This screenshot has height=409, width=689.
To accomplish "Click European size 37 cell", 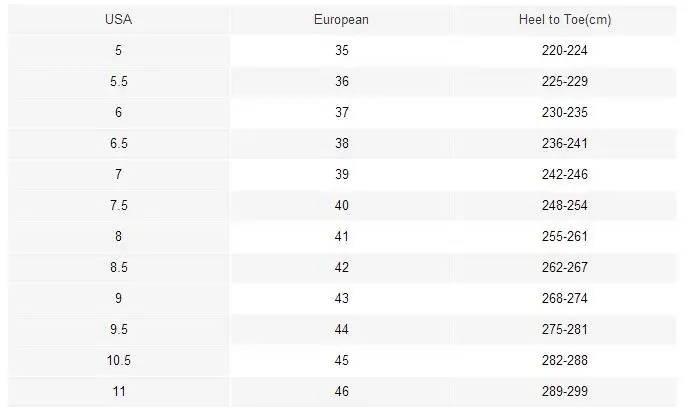I will [x=342, y=112].
